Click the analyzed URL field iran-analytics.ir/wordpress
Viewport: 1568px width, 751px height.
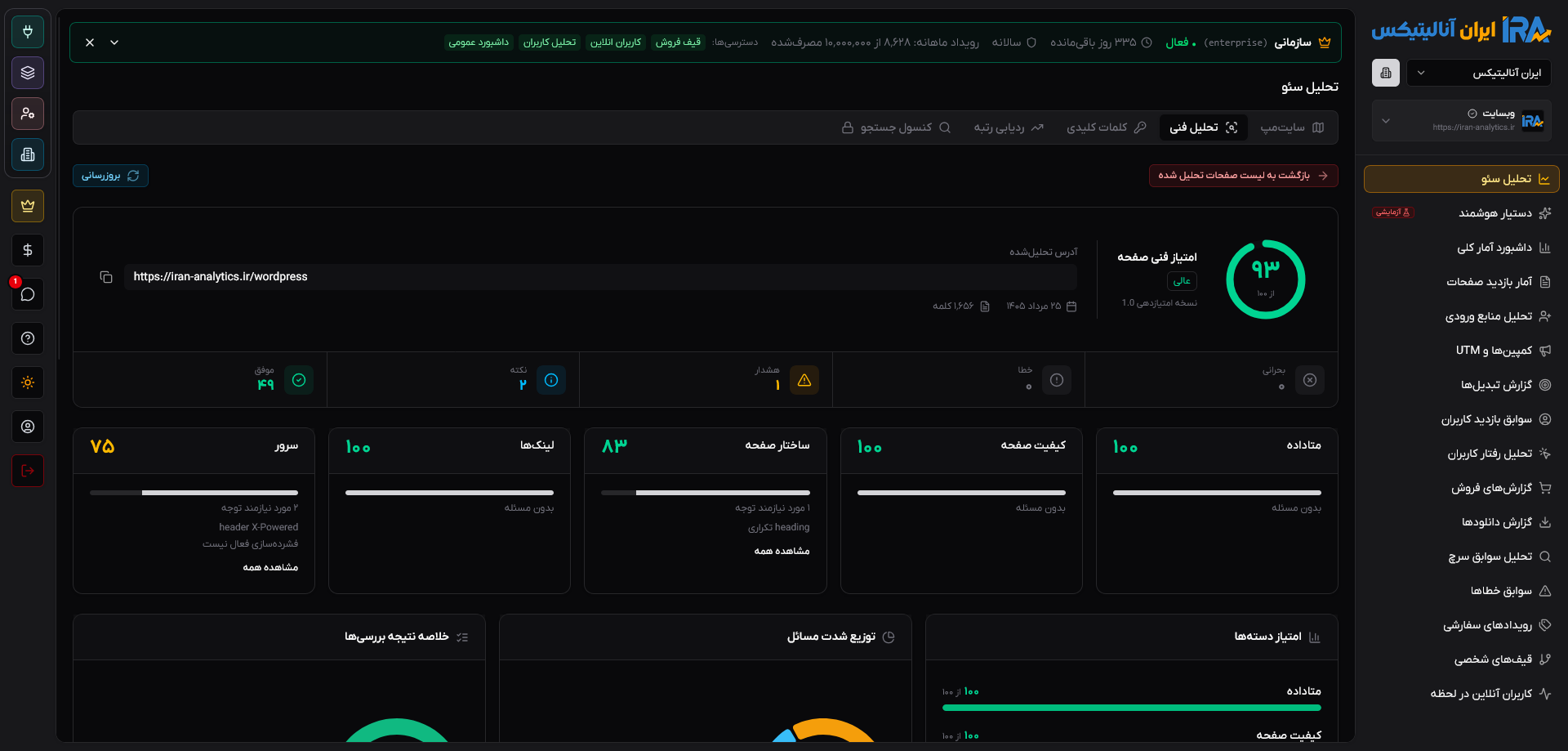(600, 277)
